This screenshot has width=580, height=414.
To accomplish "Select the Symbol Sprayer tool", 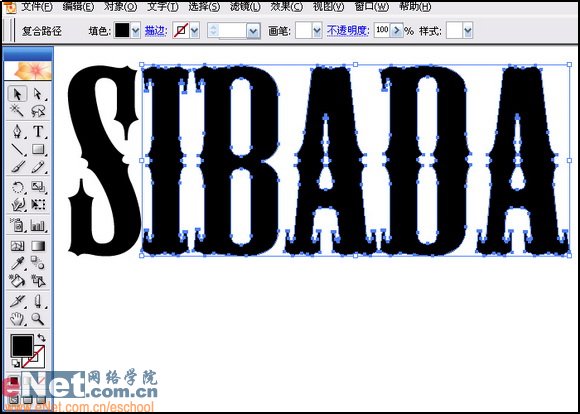I will pos(17,225).
